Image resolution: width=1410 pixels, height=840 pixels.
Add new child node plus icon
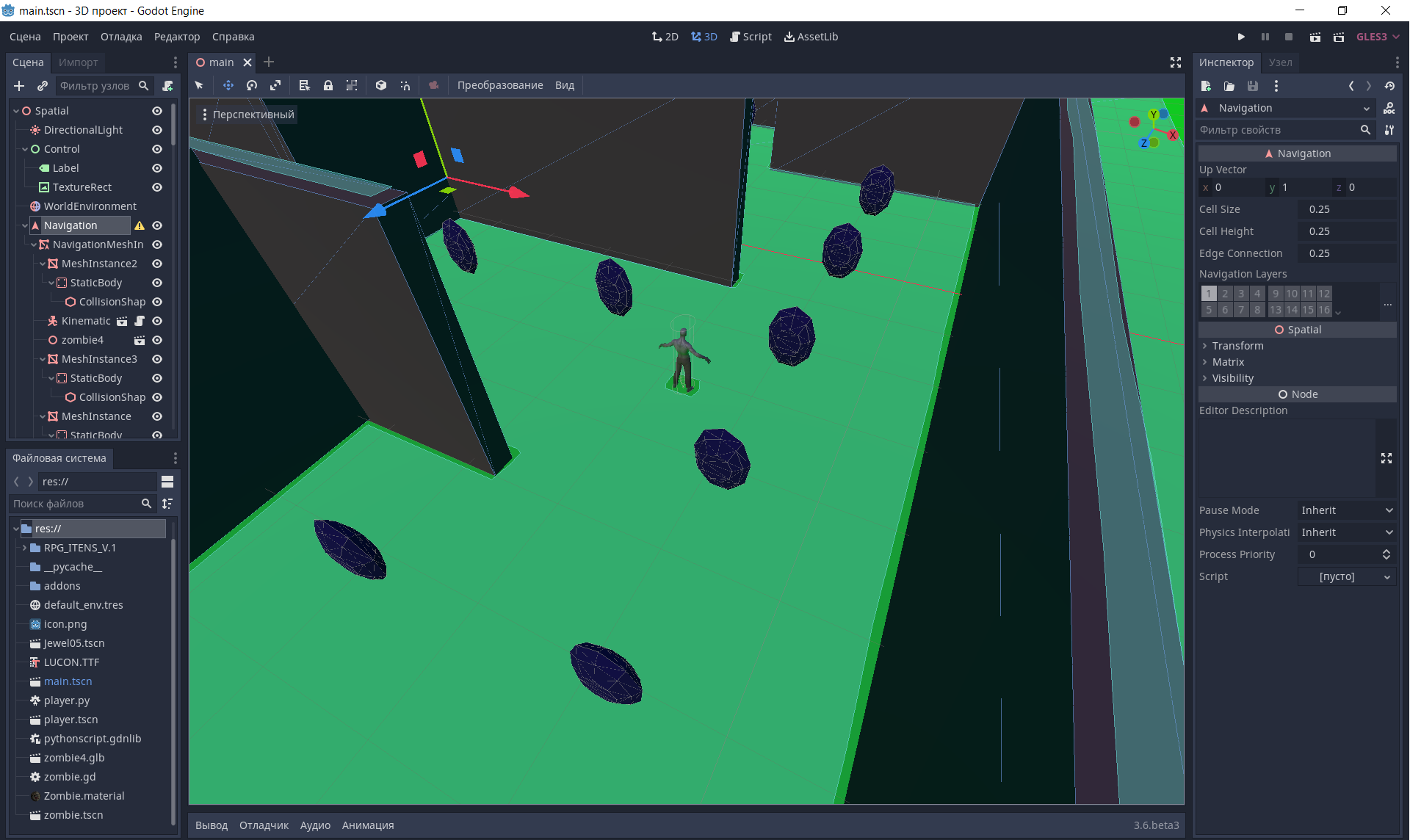pyautogui.click(x=19, y=86)
